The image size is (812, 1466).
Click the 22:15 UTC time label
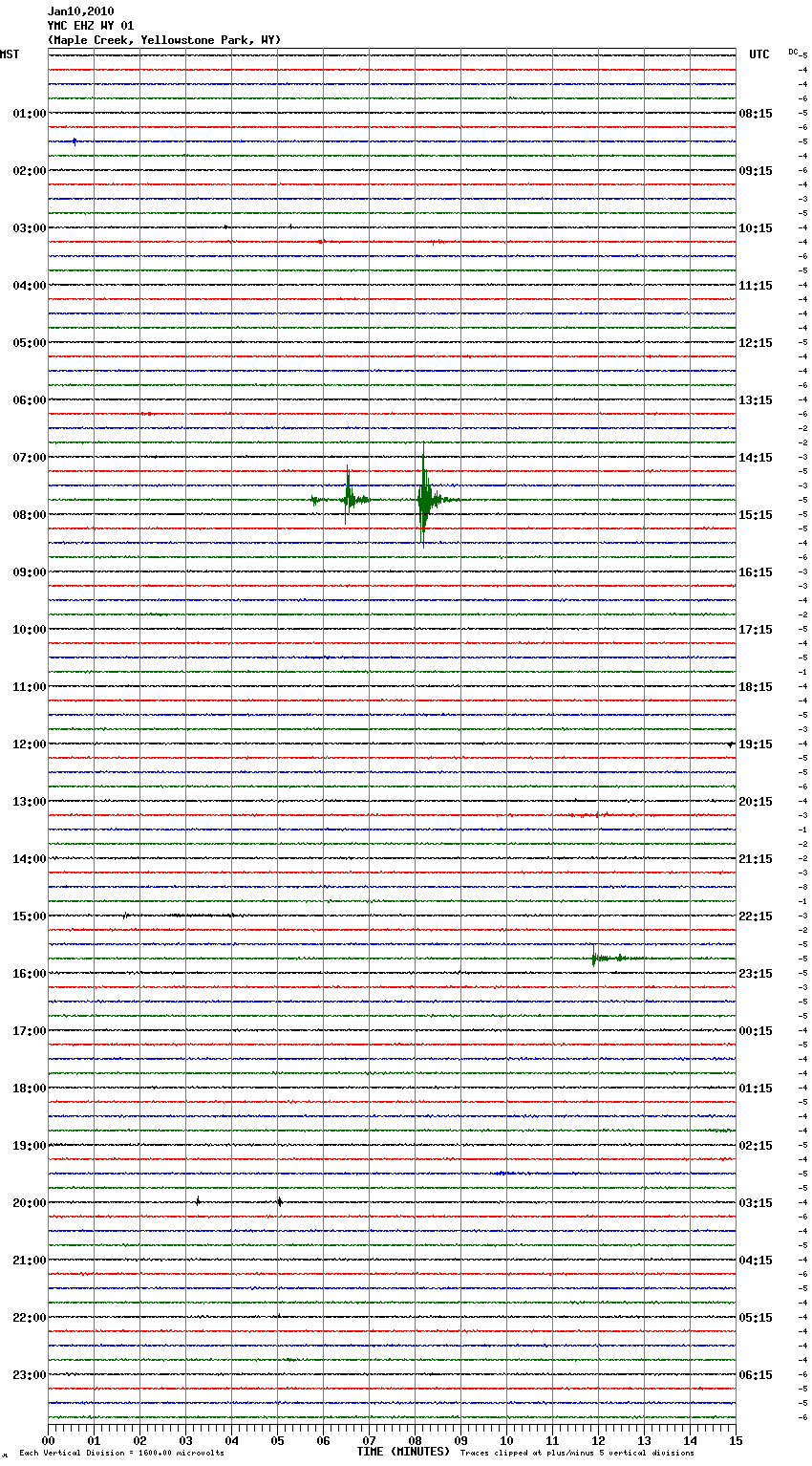(756, 916)
